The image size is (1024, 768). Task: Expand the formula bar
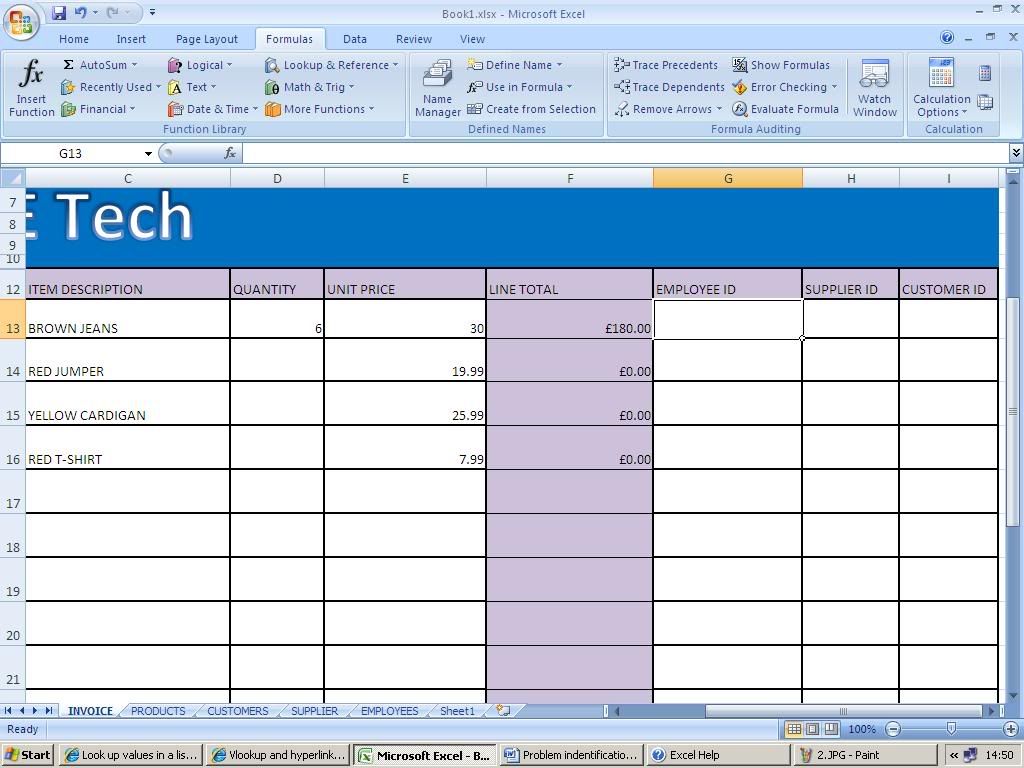click(1016, 153)
